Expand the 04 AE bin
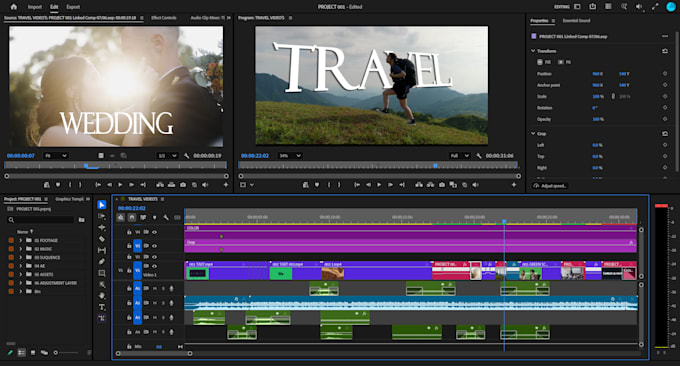Image resolution: width=680 pixels, height=366 pixels. (20, 266)
